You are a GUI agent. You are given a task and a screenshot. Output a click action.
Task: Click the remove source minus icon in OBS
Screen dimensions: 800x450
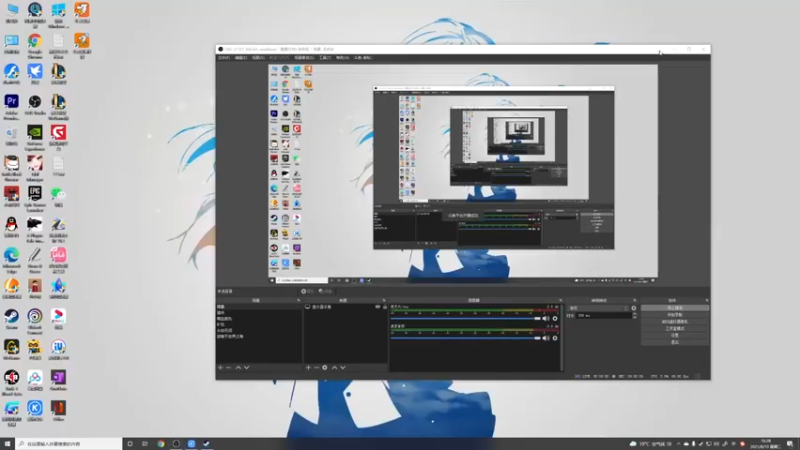click(316, 367)
